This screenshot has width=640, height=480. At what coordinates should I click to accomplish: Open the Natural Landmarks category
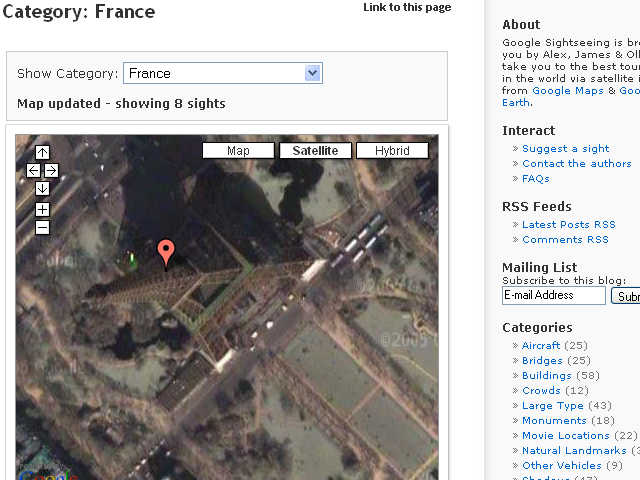click(574, 451)
